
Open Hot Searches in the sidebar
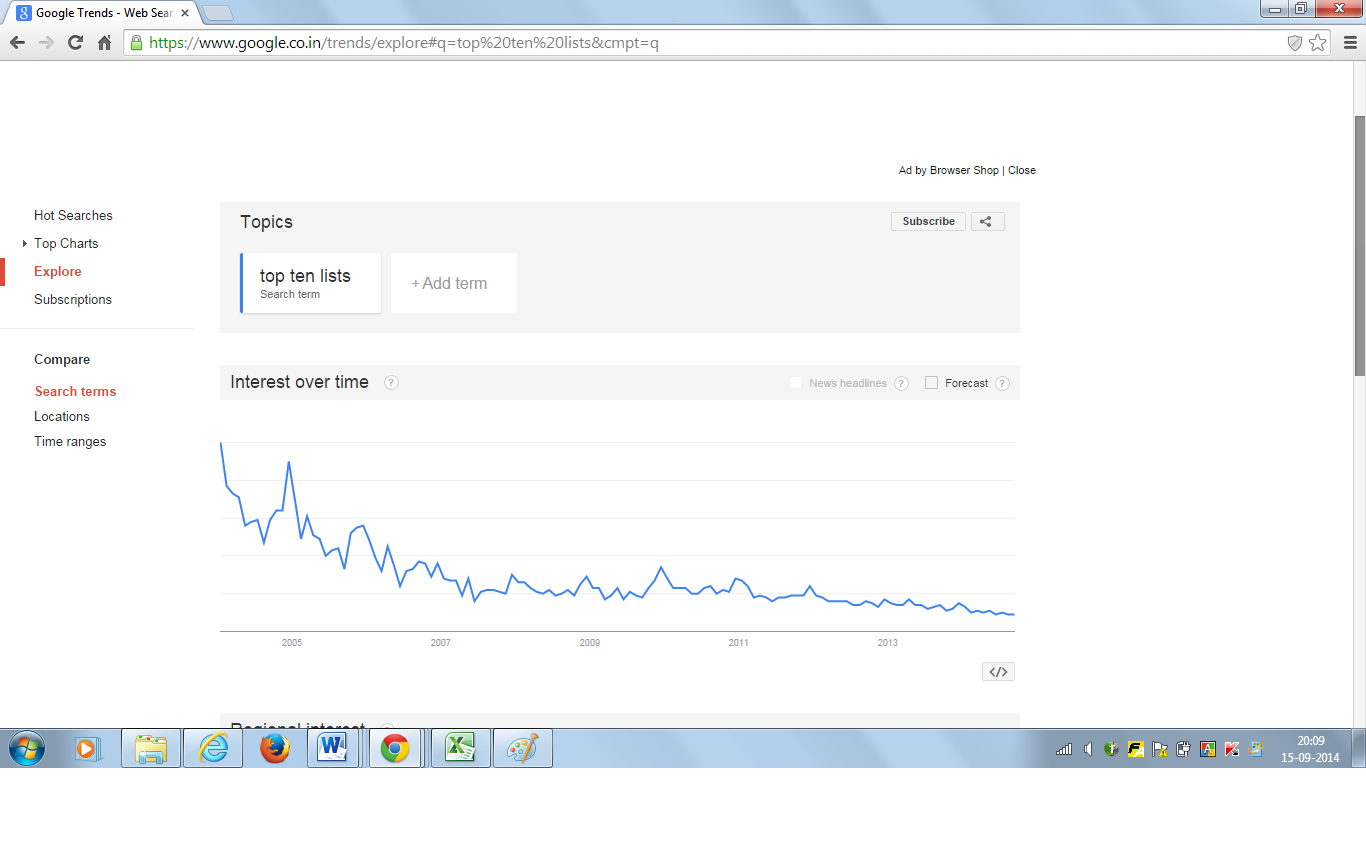point(73,215)
